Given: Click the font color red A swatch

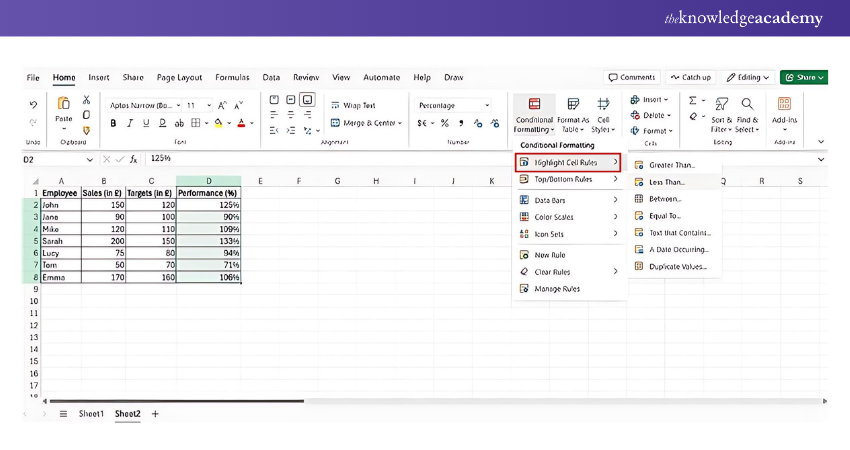Looking at the screenshot, I should click(241, 123).
